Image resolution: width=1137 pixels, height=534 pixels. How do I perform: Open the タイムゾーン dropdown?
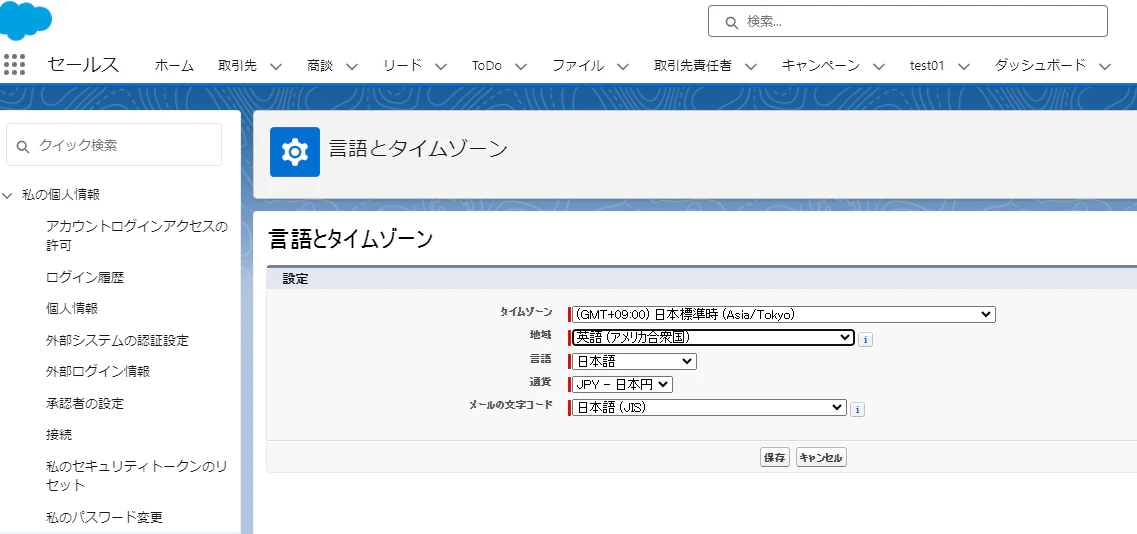[783, 314]
